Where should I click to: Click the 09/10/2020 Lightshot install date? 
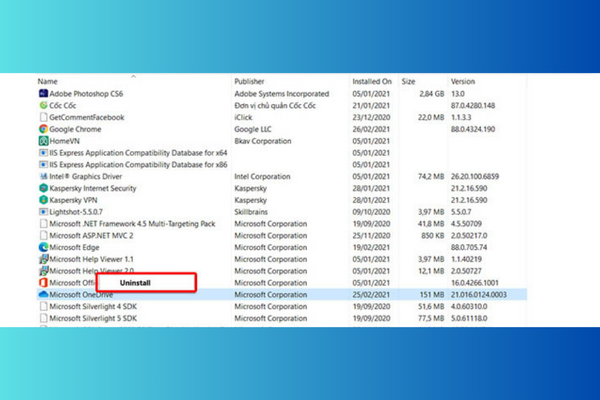(371, 212)
